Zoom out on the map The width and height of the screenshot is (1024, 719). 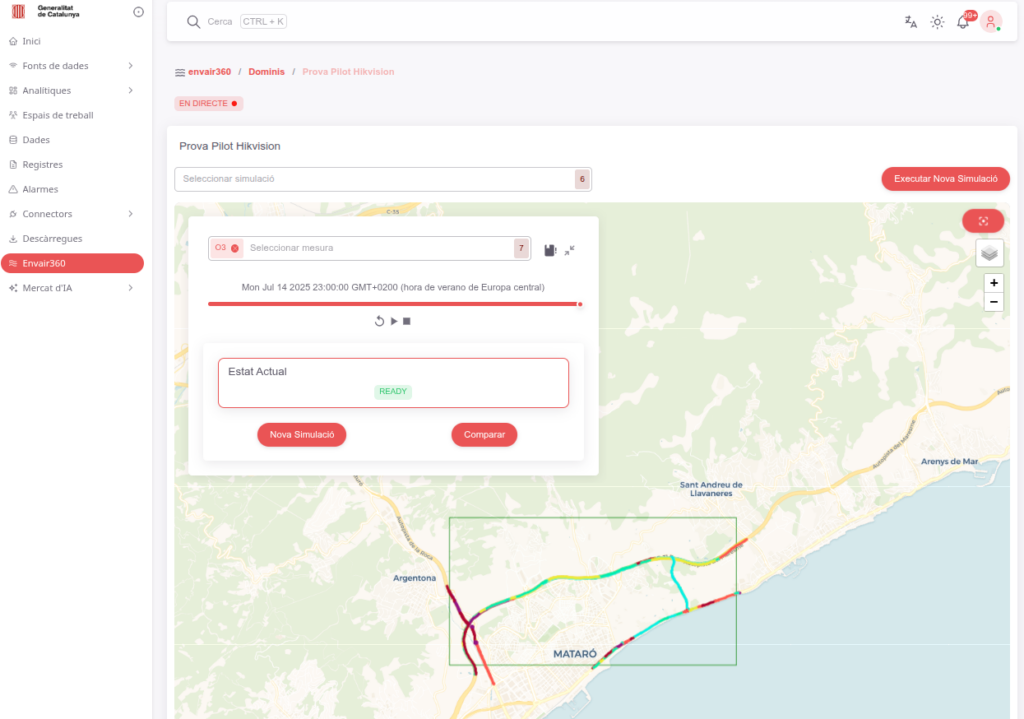tap(993, 302)
